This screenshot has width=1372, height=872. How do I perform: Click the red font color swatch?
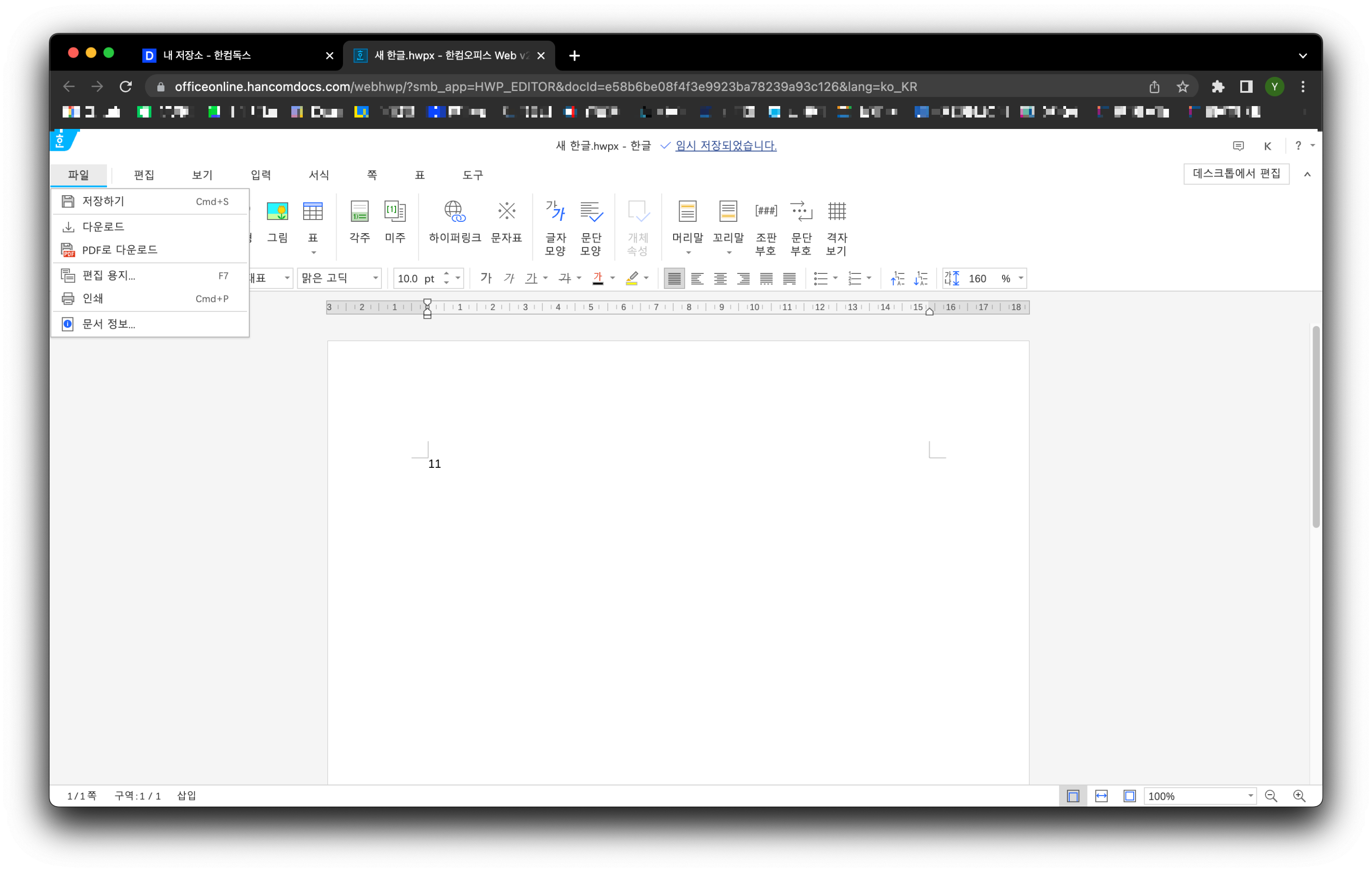[597, 278]
